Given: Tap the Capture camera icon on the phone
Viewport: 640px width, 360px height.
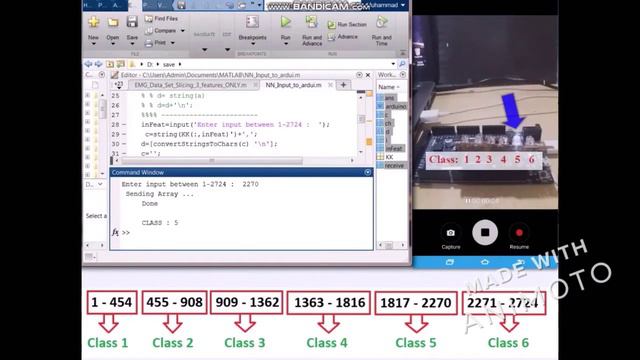Looking at the screenshot, I should (451, 233).
